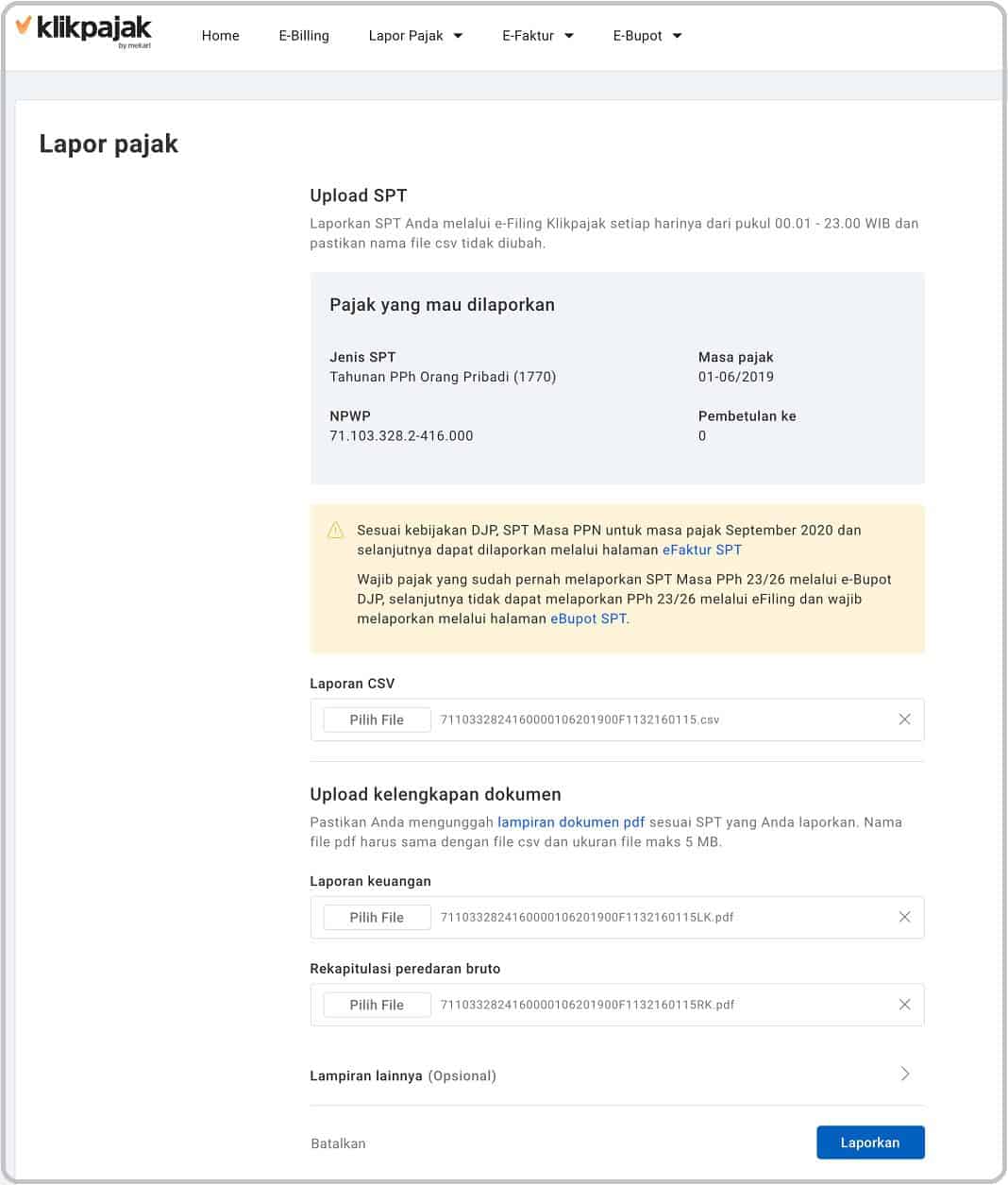
Task: Open the eBupot SPT link
Action: [x=589, y=618]
